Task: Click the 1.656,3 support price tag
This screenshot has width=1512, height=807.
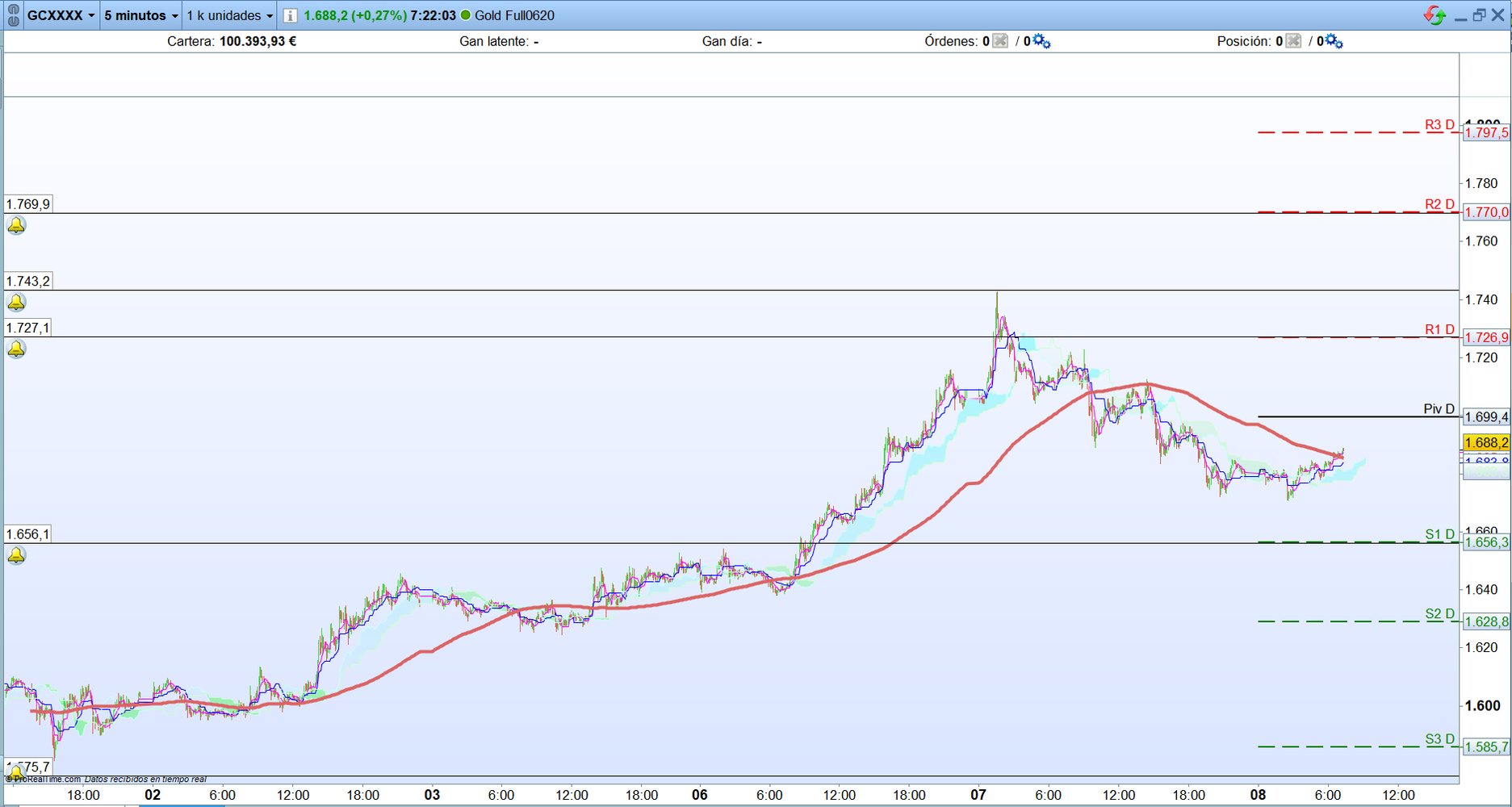Action: click(x=1486, y=542)
